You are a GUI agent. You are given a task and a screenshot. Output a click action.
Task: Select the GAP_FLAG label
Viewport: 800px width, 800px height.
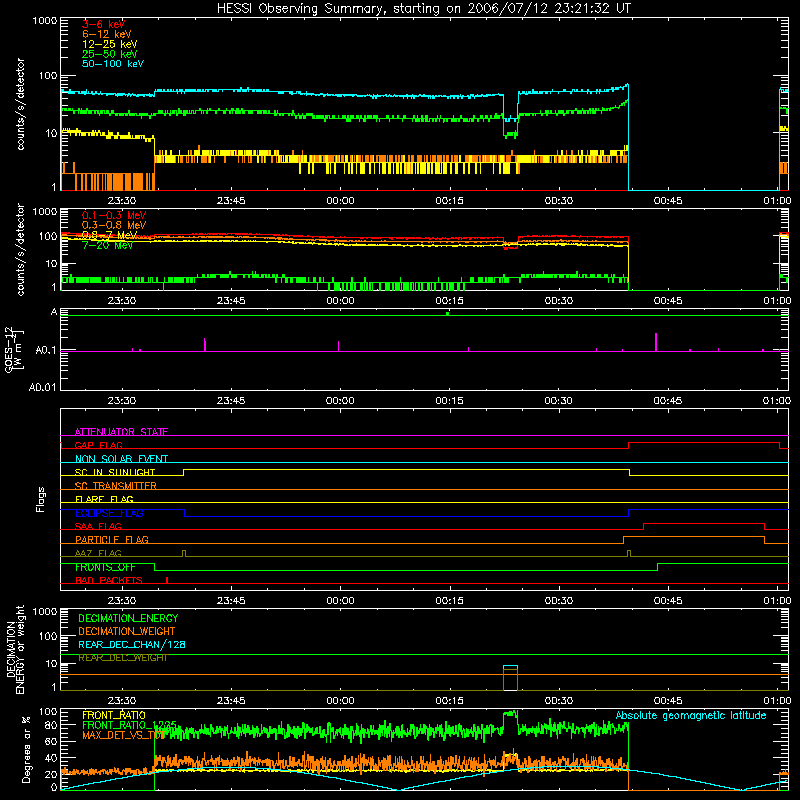(98, 445)
